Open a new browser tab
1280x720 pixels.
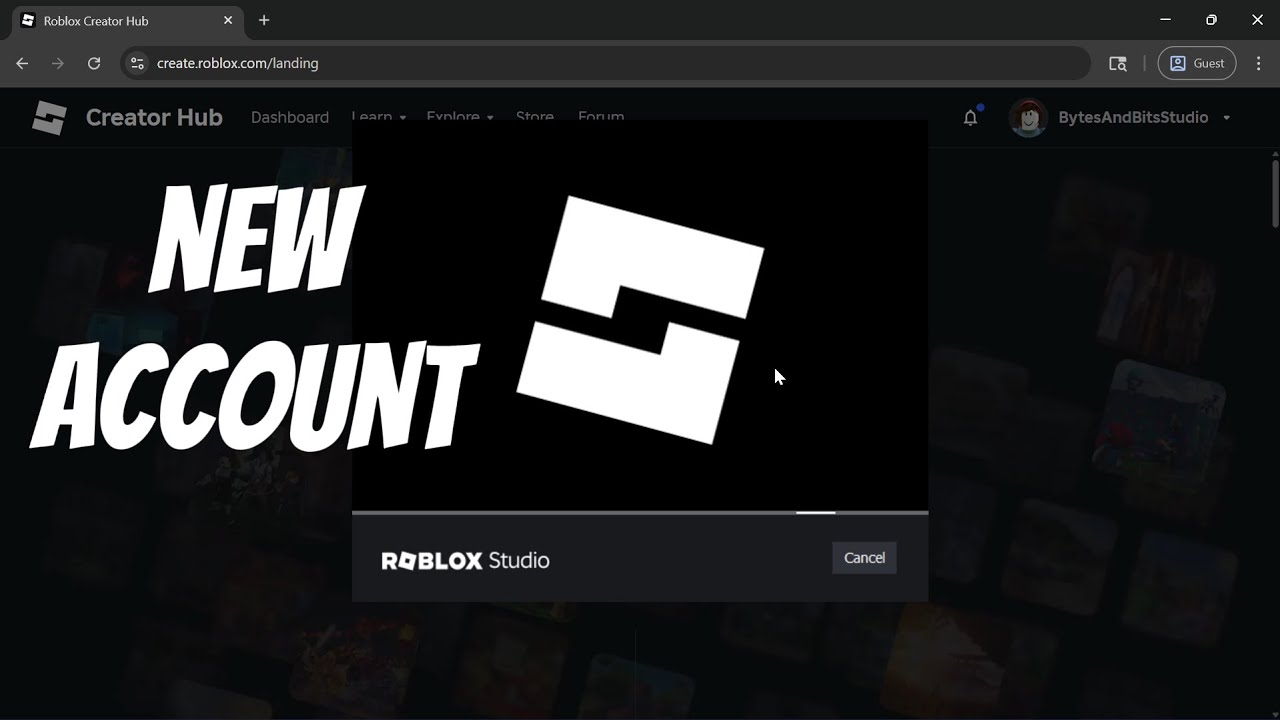pyautogui.click(x=264, y=20)
